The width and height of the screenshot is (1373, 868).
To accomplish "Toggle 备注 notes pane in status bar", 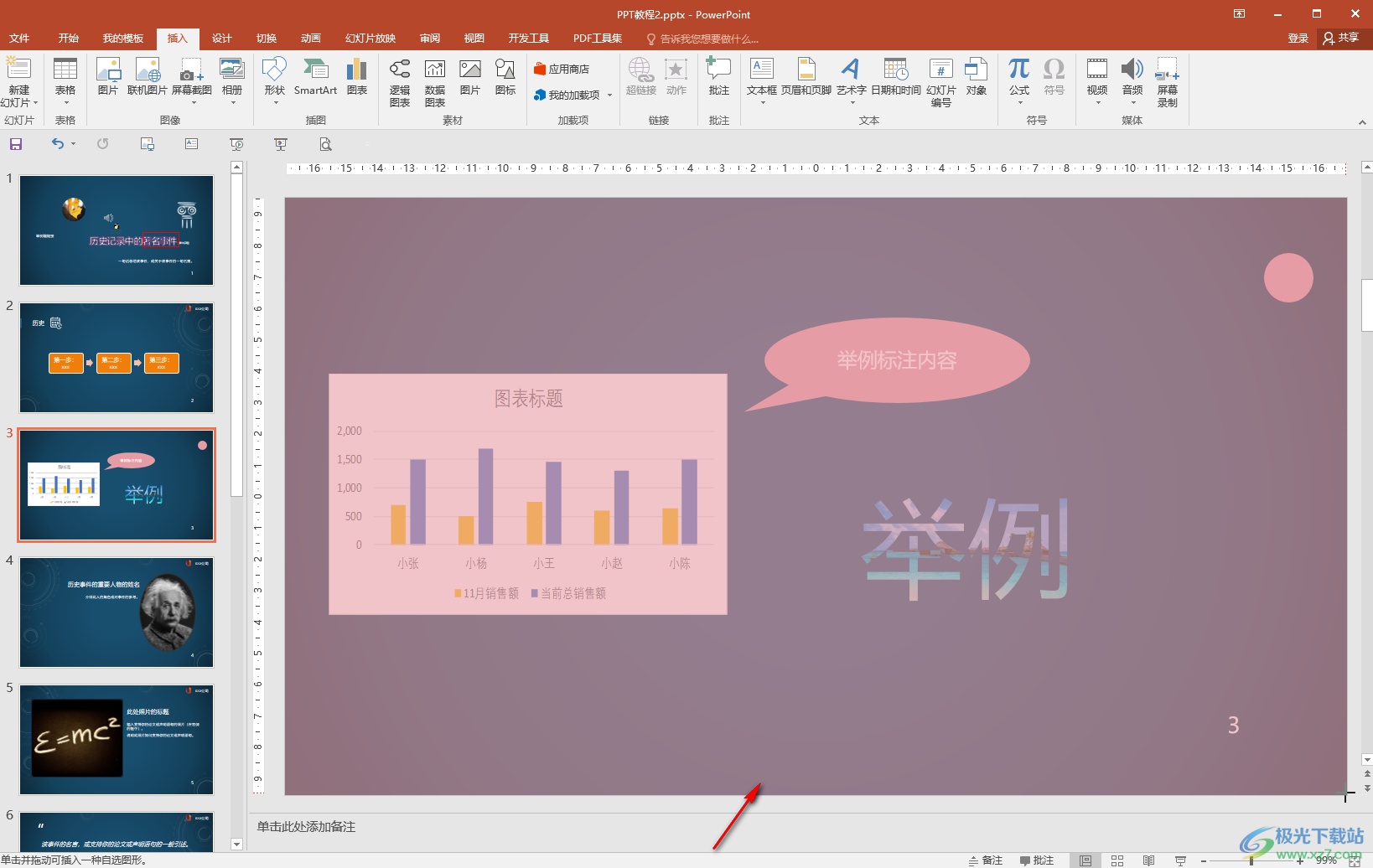I will tap(986, 860).
